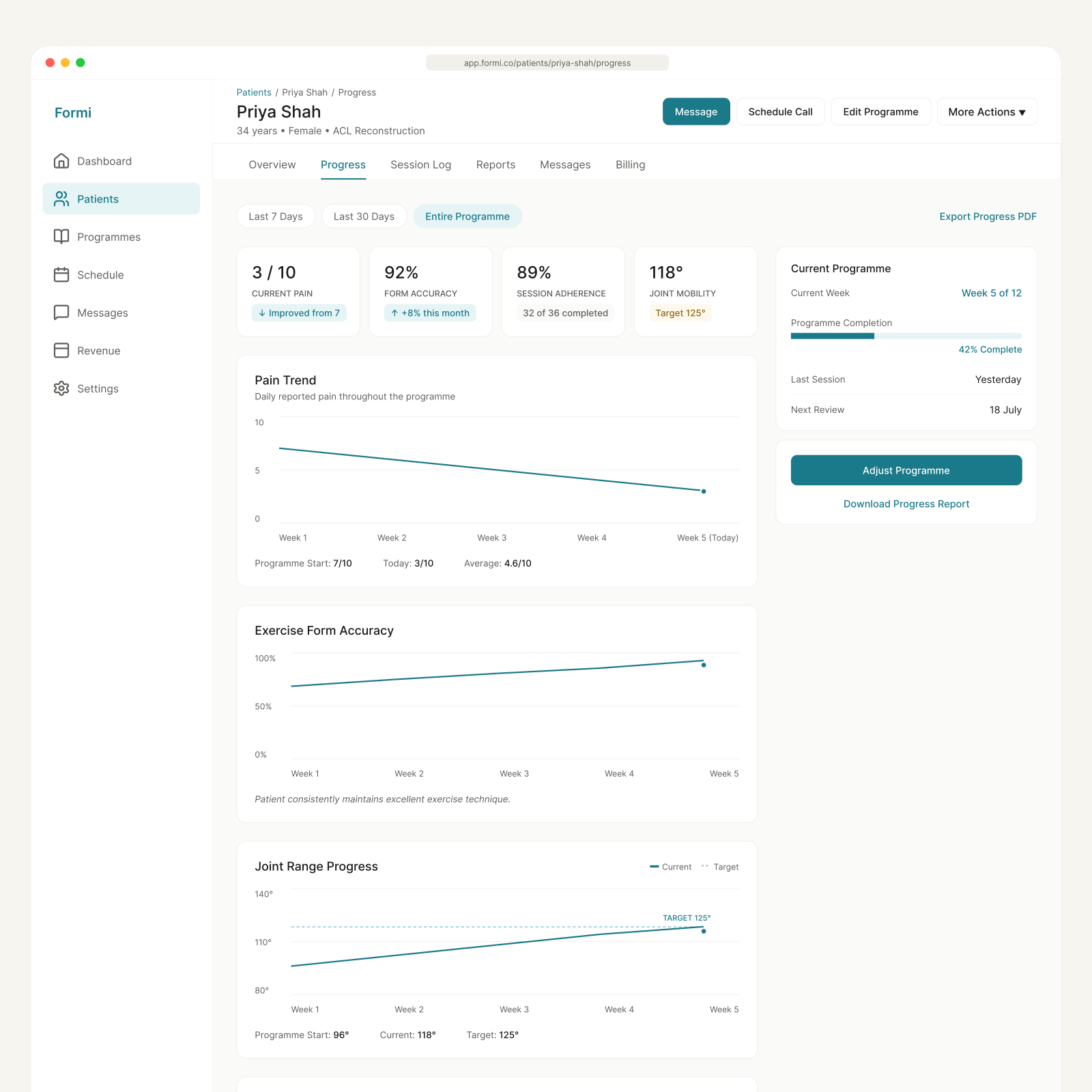Open the Dashboard sidebar item
The height and width of the screenshot is (1092, 1092).
pos(121,161)
